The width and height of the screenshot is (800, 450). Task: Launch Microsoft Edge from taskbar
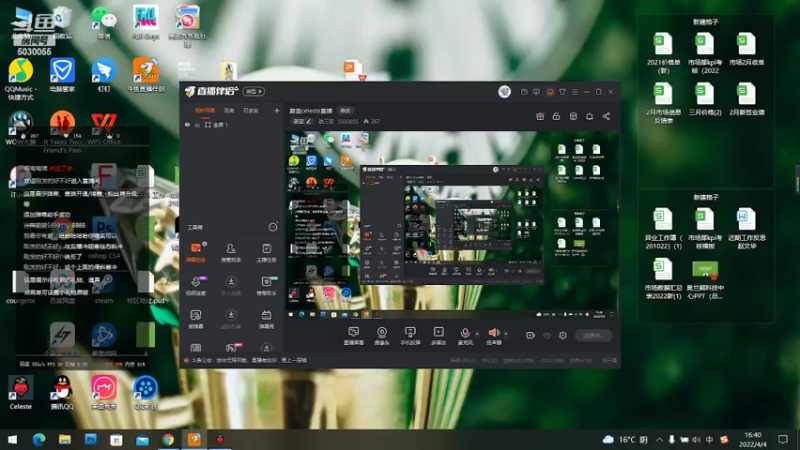tap(39, 439)
